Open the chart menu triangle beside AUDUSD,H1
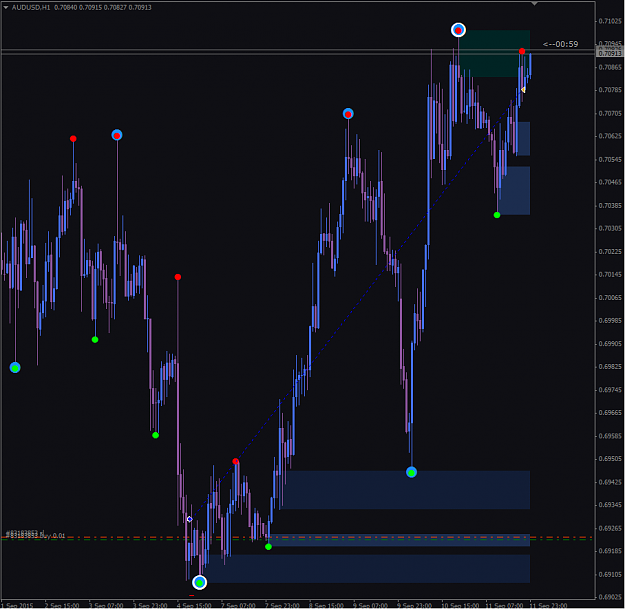 click(x=6, y=7)
